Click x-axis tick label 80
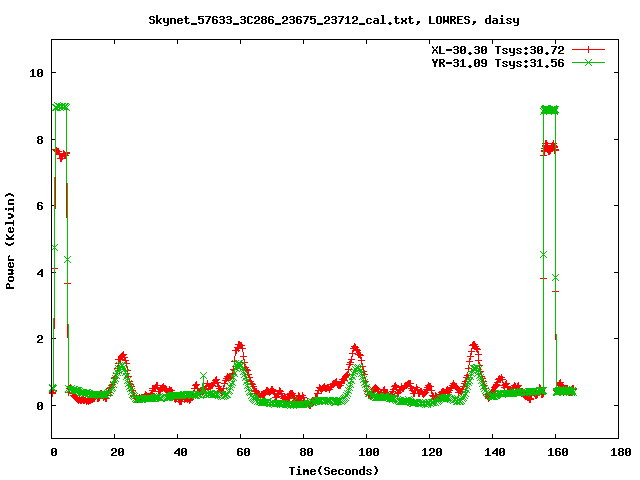The width and height of the screenshot is (640, 480). pyautogui.click(x=306, y=452)
